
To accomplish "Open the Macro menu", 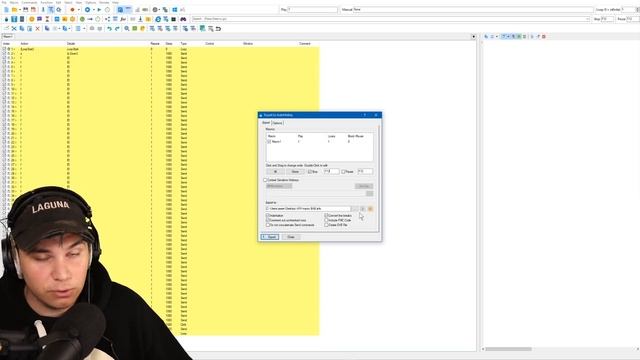I will coord(14,2).
